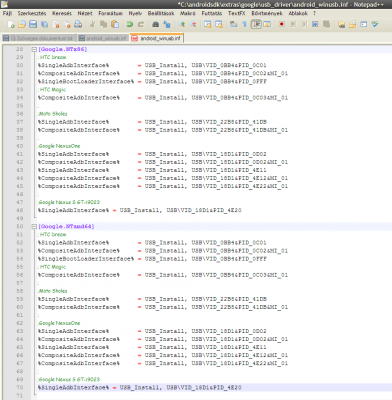The width and height of the screenshot is (392, 400).
Task: Click the user-defined language icon
Action: point(267,24)
